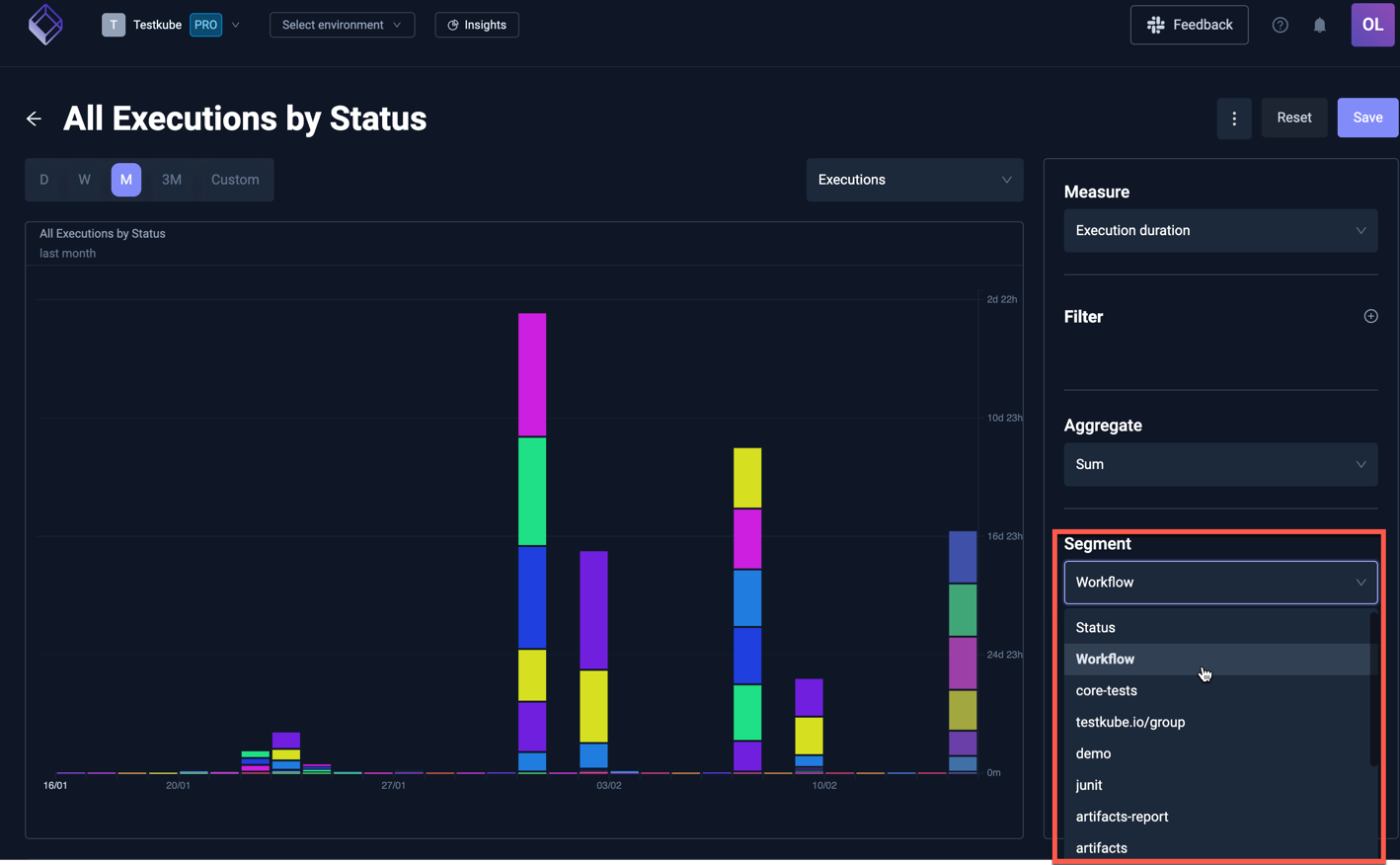Open the Executions dropdown above the chart

(x=913, y=179)
